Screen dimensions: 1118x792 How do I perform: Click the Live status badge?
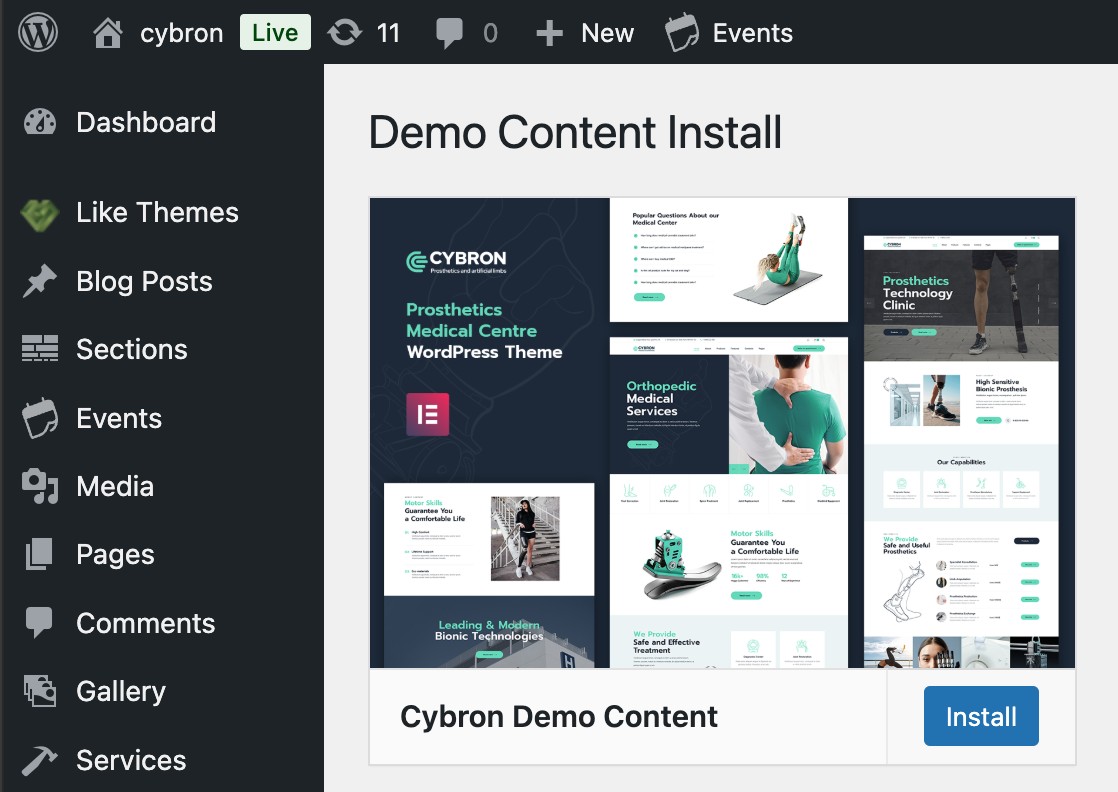tap(275, 33)
